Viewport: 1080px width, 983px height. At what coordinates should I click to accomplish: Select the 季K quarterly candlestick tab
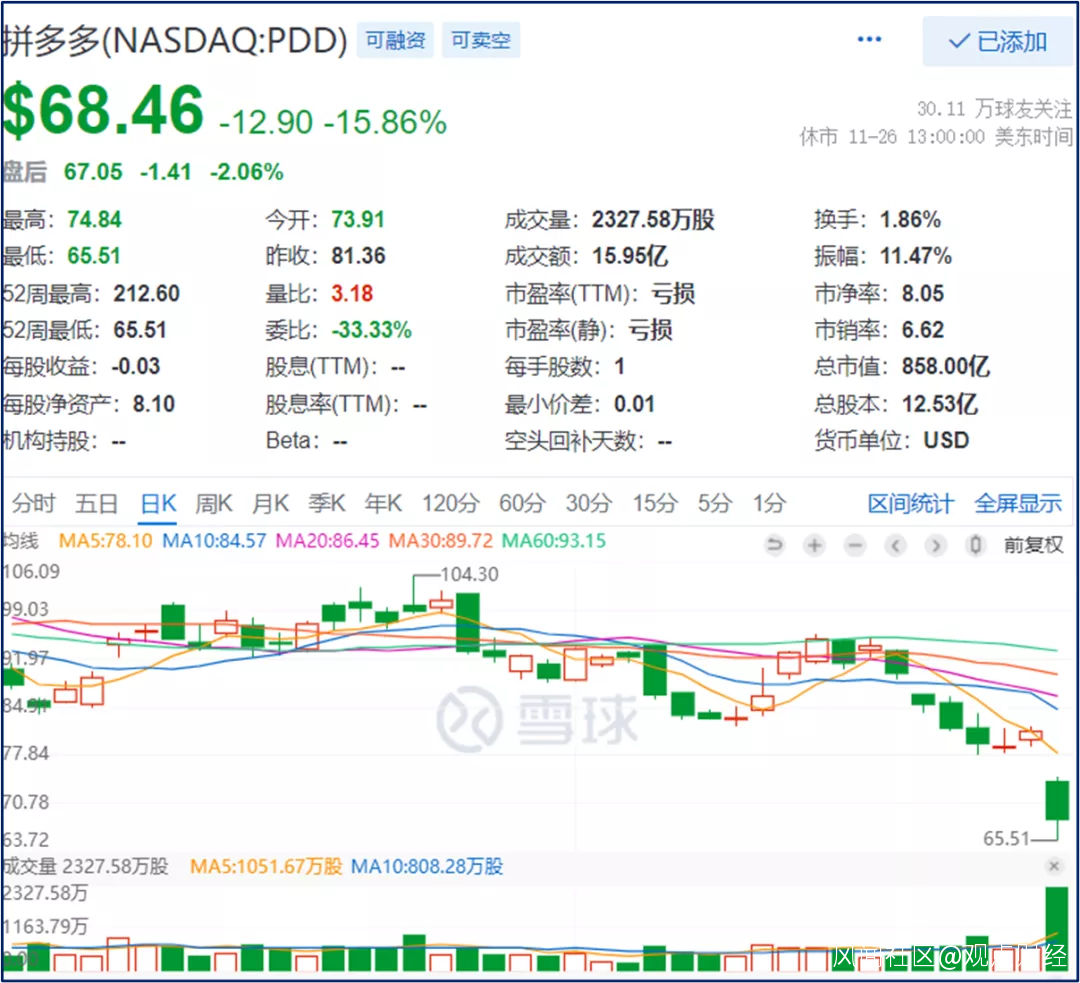tap(326, 504)
